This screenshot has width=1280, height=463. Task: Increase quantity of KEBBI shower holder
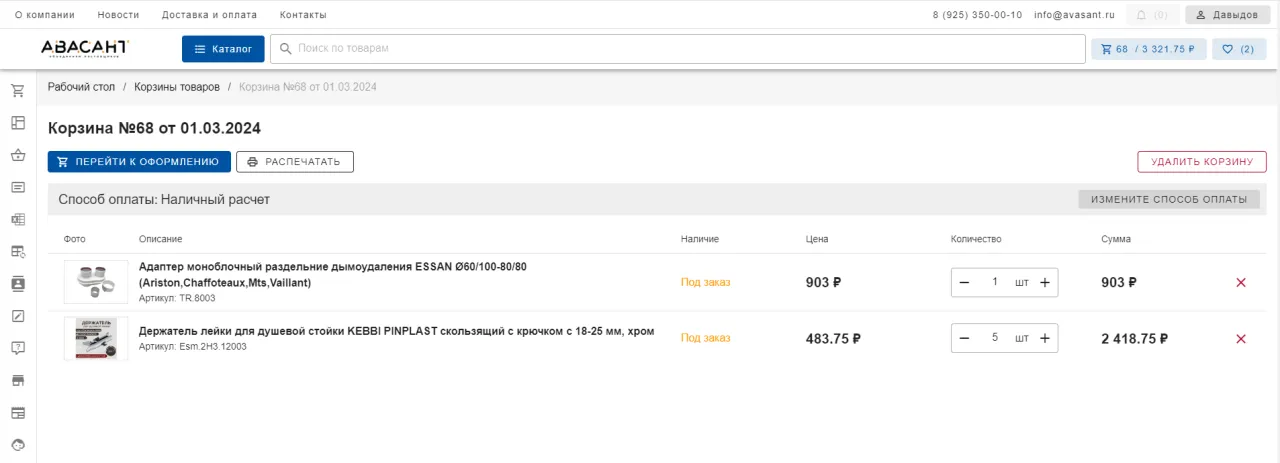point(1044,339)
